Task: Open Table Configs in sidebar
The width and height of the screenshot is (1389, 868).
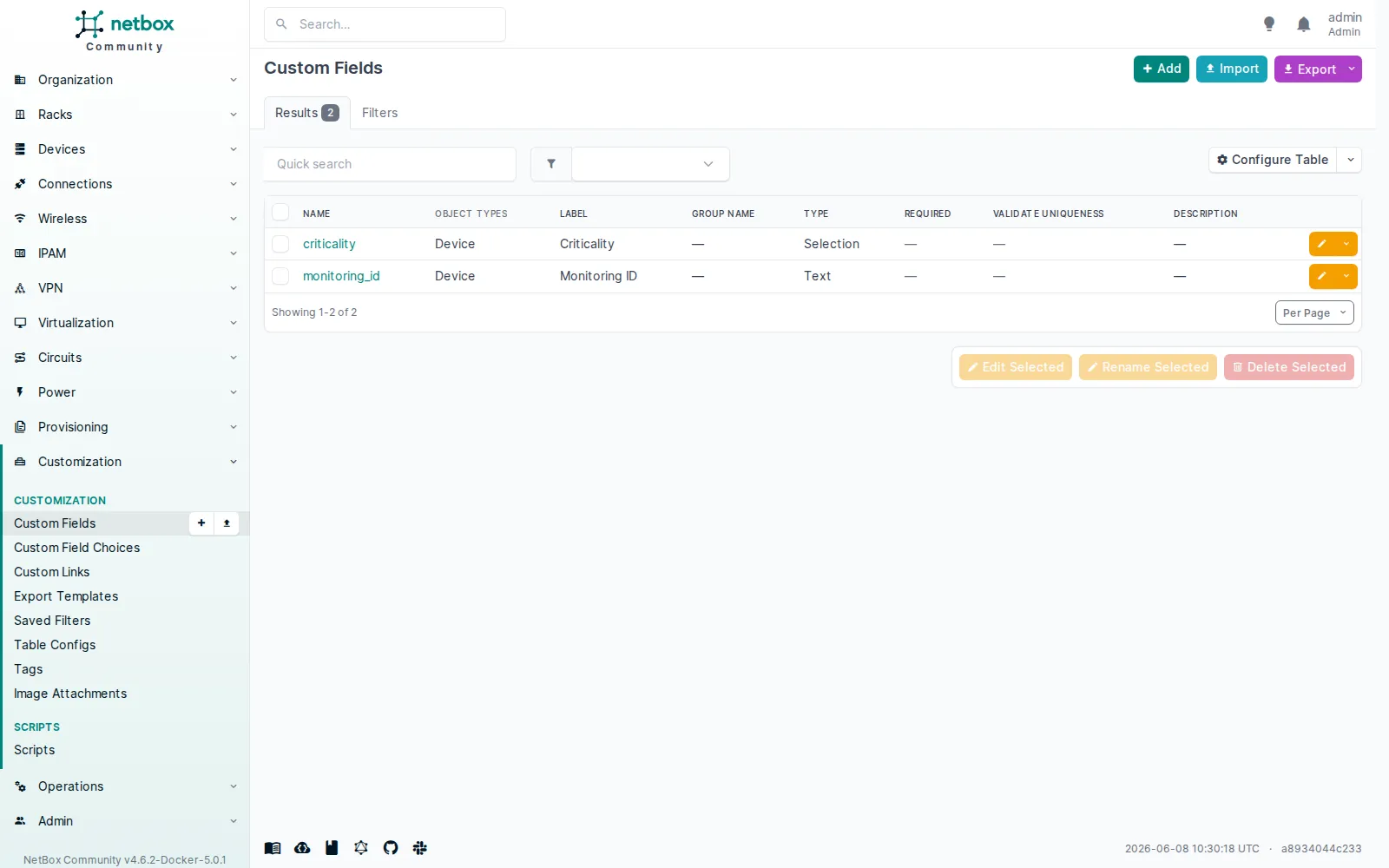Action: [55, 645]
